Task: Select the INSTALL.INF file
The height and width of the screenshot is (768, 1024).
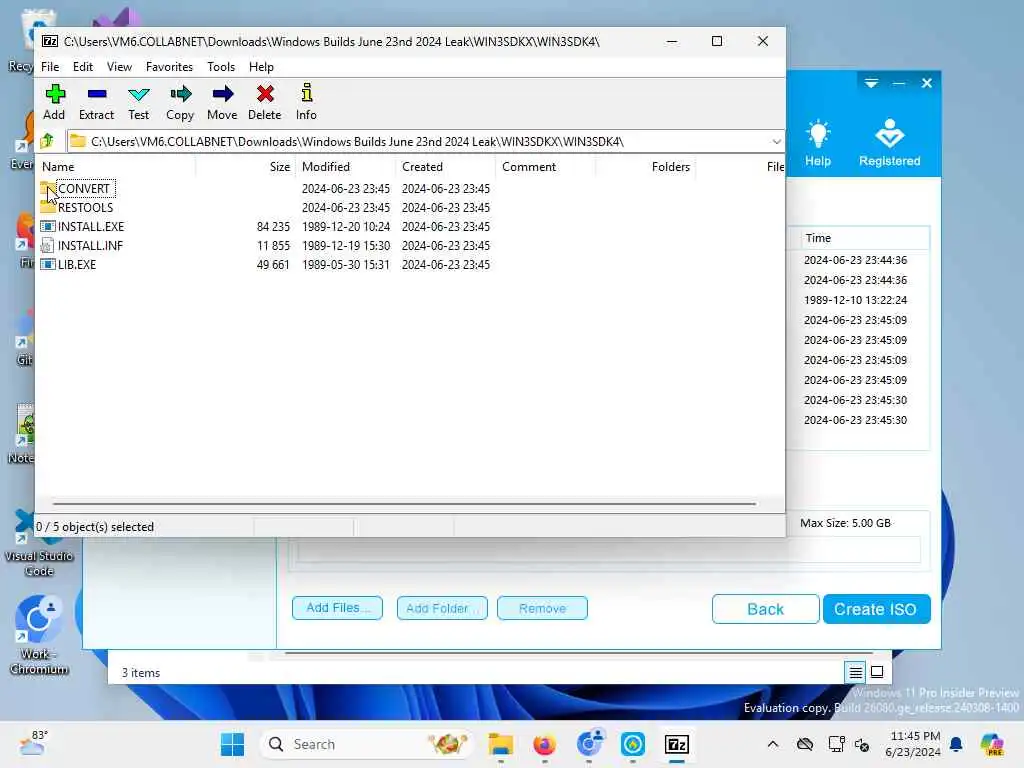Action: click(89, 246)
